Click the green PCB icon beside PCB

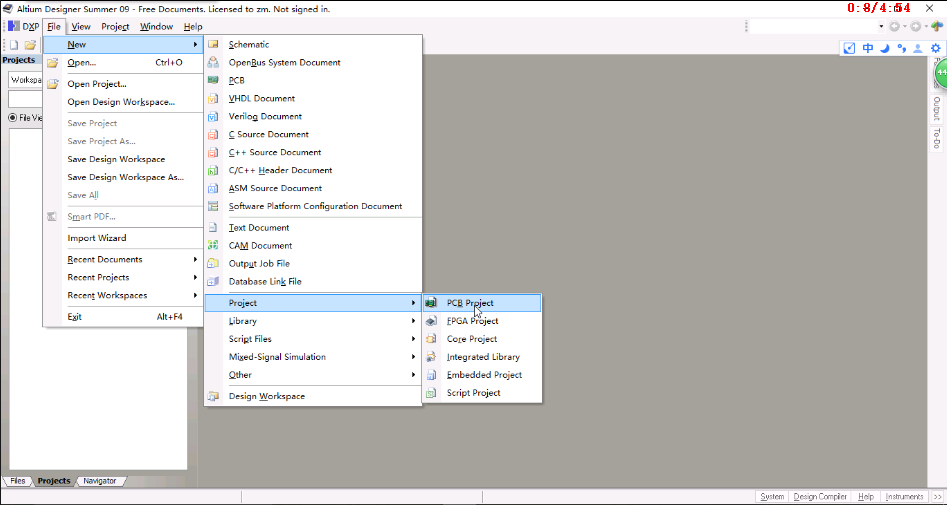(x=213, y=80)
